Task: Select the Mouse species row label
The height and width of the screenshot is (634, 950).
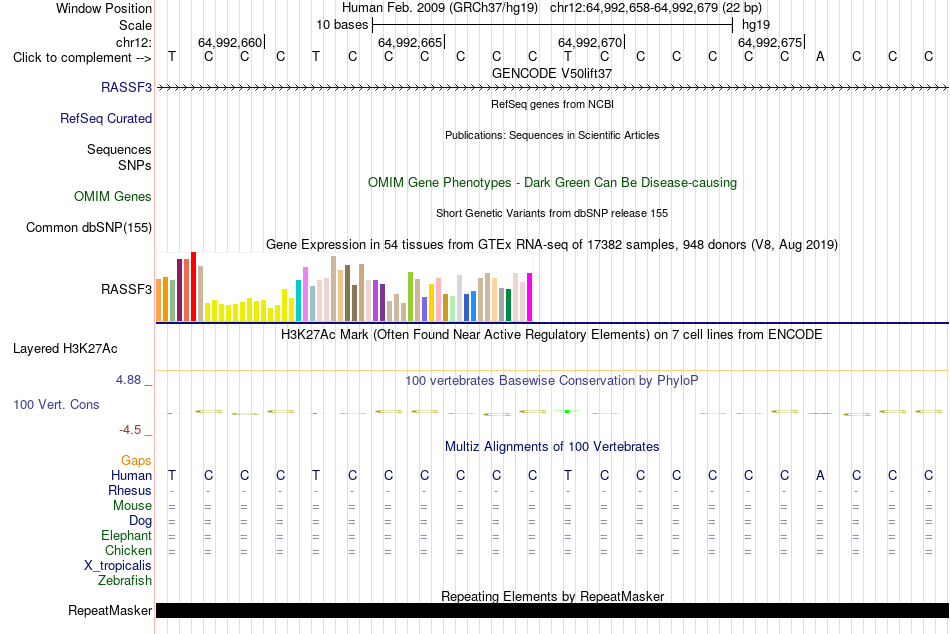Action: click(132, 506)
